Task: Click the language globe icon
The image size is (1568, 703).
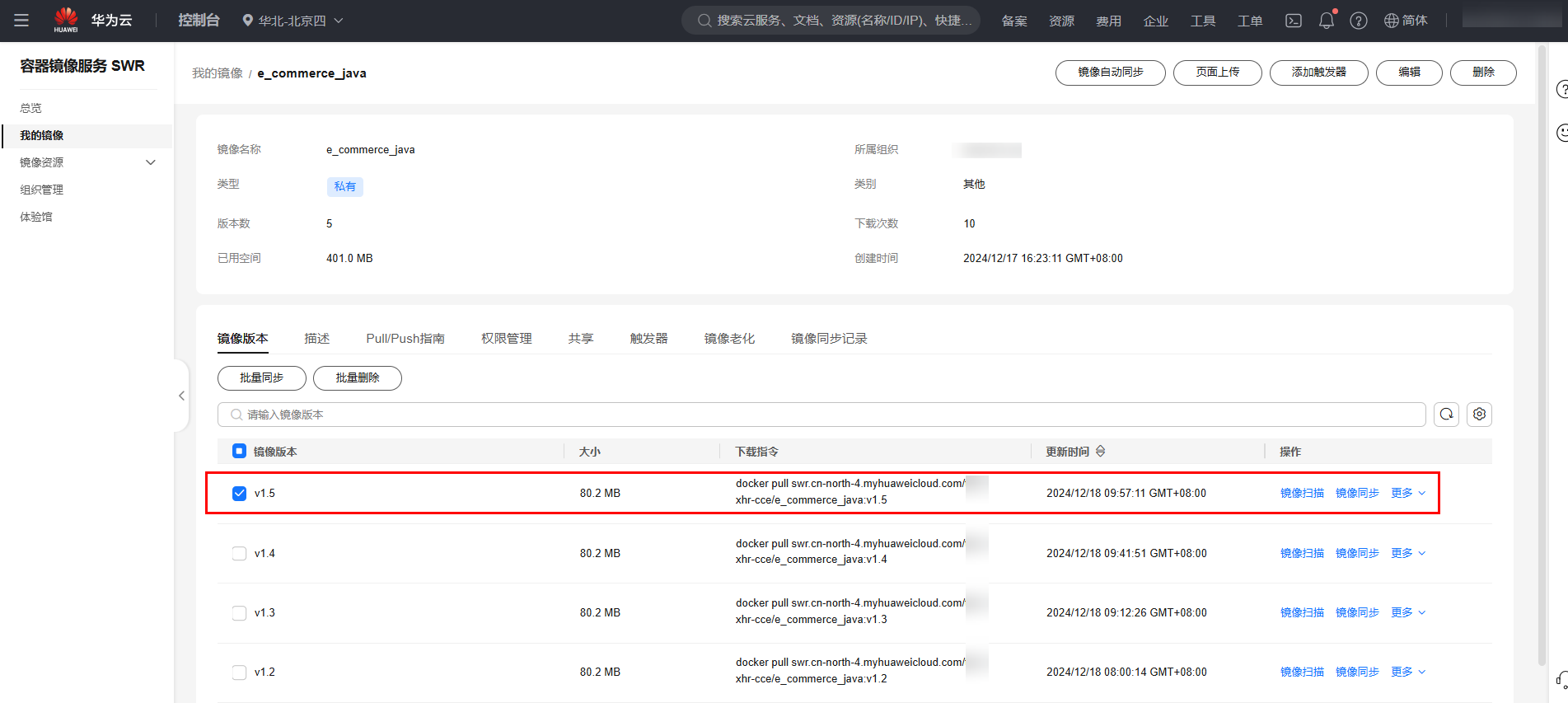Action: click(1392, 21)
